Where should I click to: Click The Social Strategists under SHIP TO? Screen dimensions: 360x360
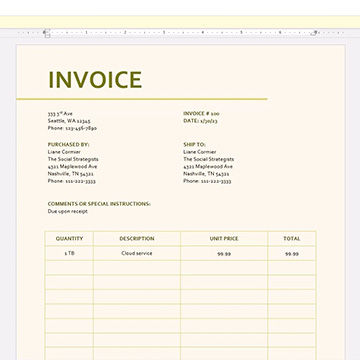[209, 159]
